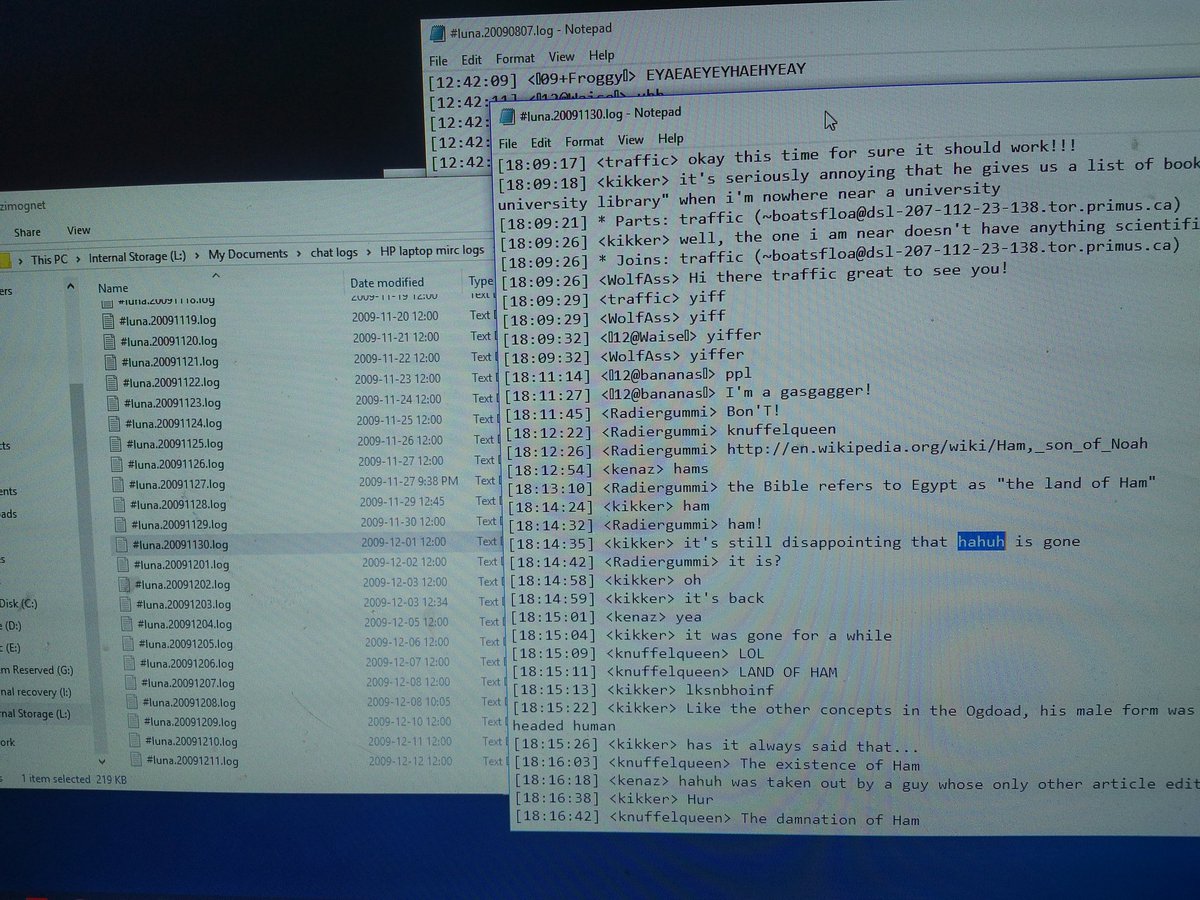The image size is (1200, 900).
Task: Select the file name #luna.20091205.log
Action: (x=185, y=644)
